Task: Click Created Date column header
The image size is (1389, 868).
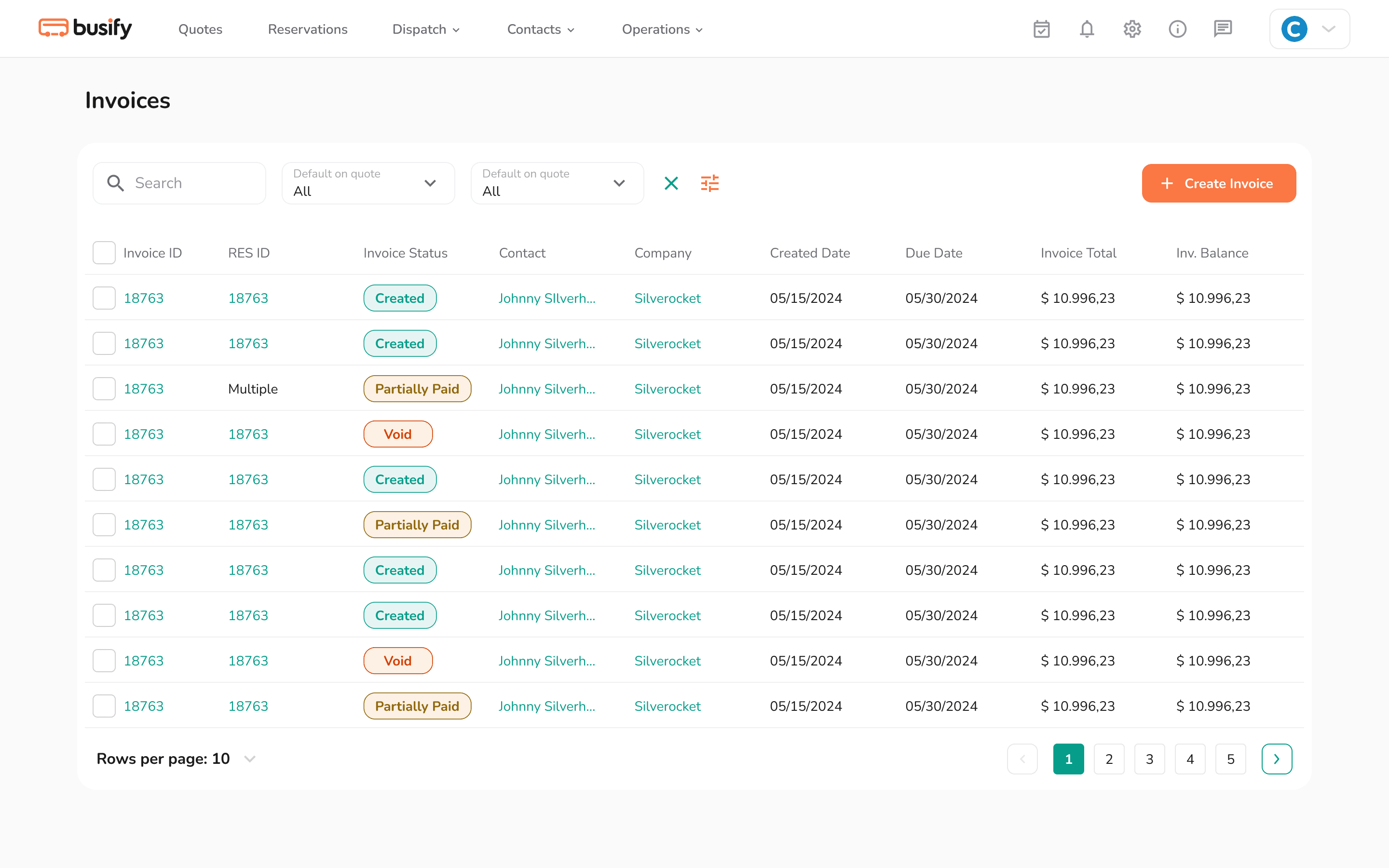Action: [x=810, y=253]
